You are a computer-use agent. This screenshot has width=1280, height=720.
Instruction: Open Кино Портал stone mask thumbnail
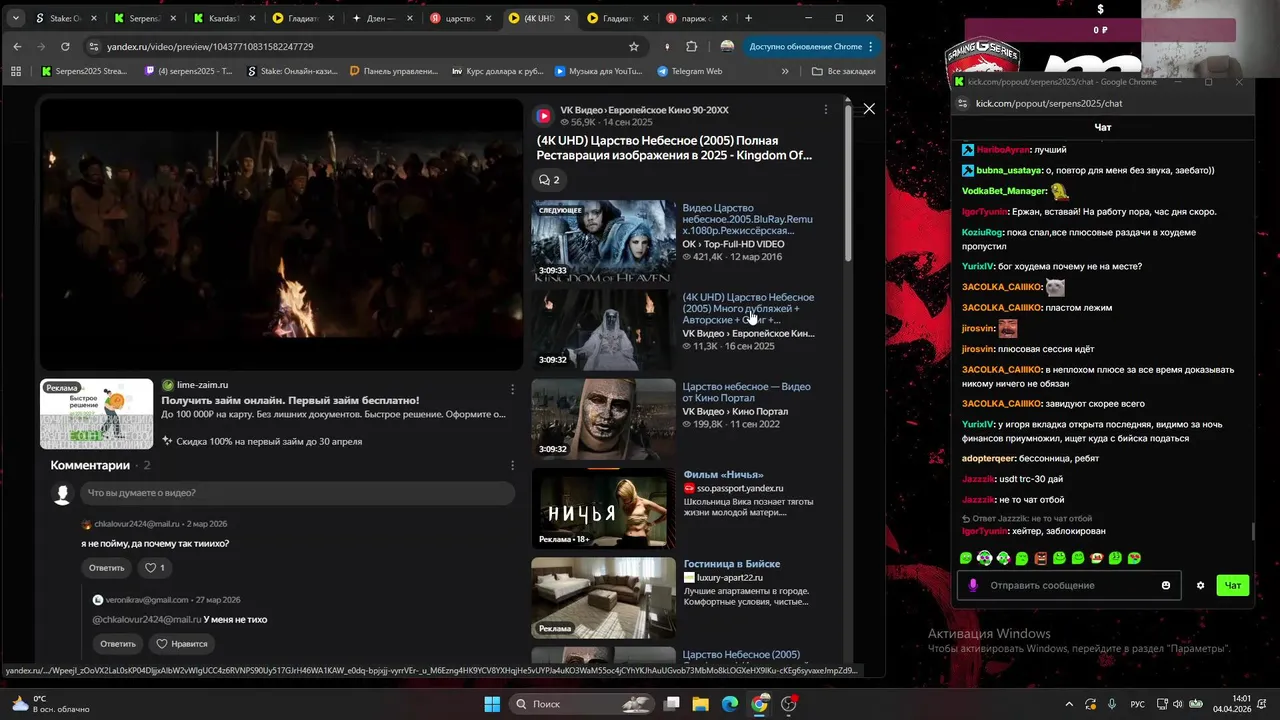coord(603,418)
